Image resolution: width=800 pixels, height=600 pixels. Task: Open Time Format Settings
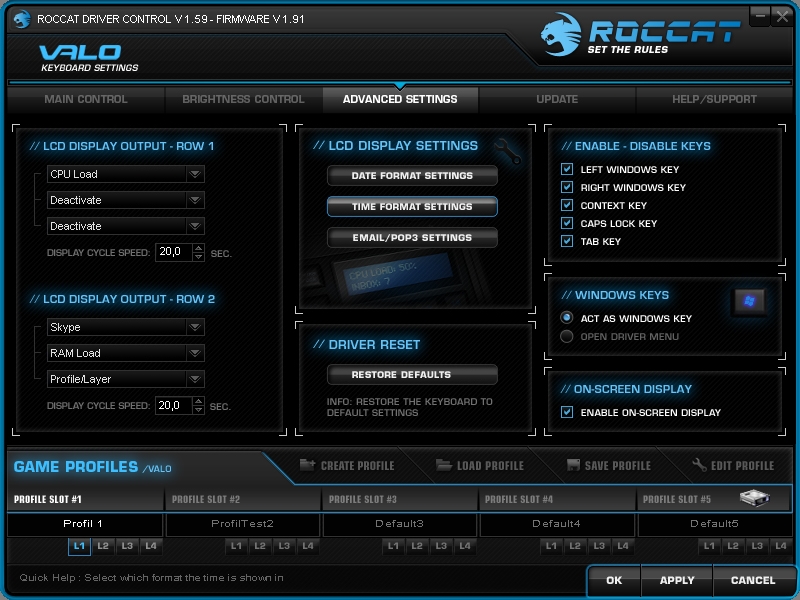point(412,207)
